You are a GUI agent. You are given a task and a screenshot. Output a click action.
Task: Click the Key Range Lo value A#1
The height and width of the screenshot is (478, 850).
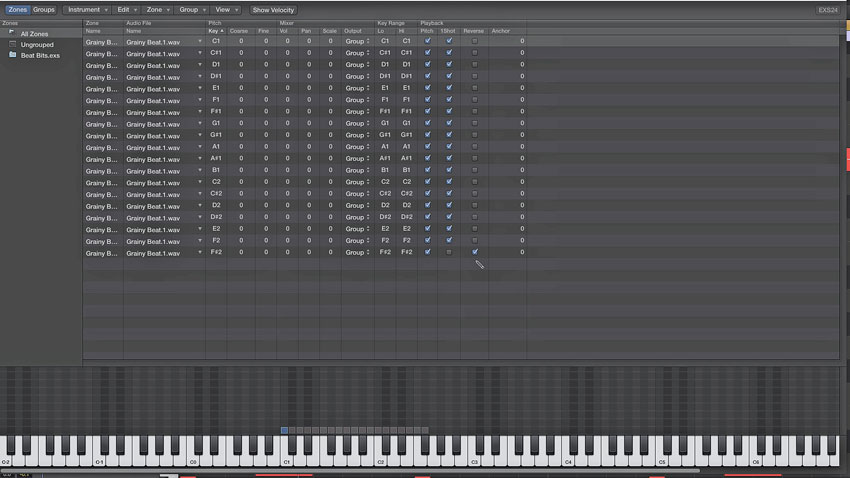385,158
